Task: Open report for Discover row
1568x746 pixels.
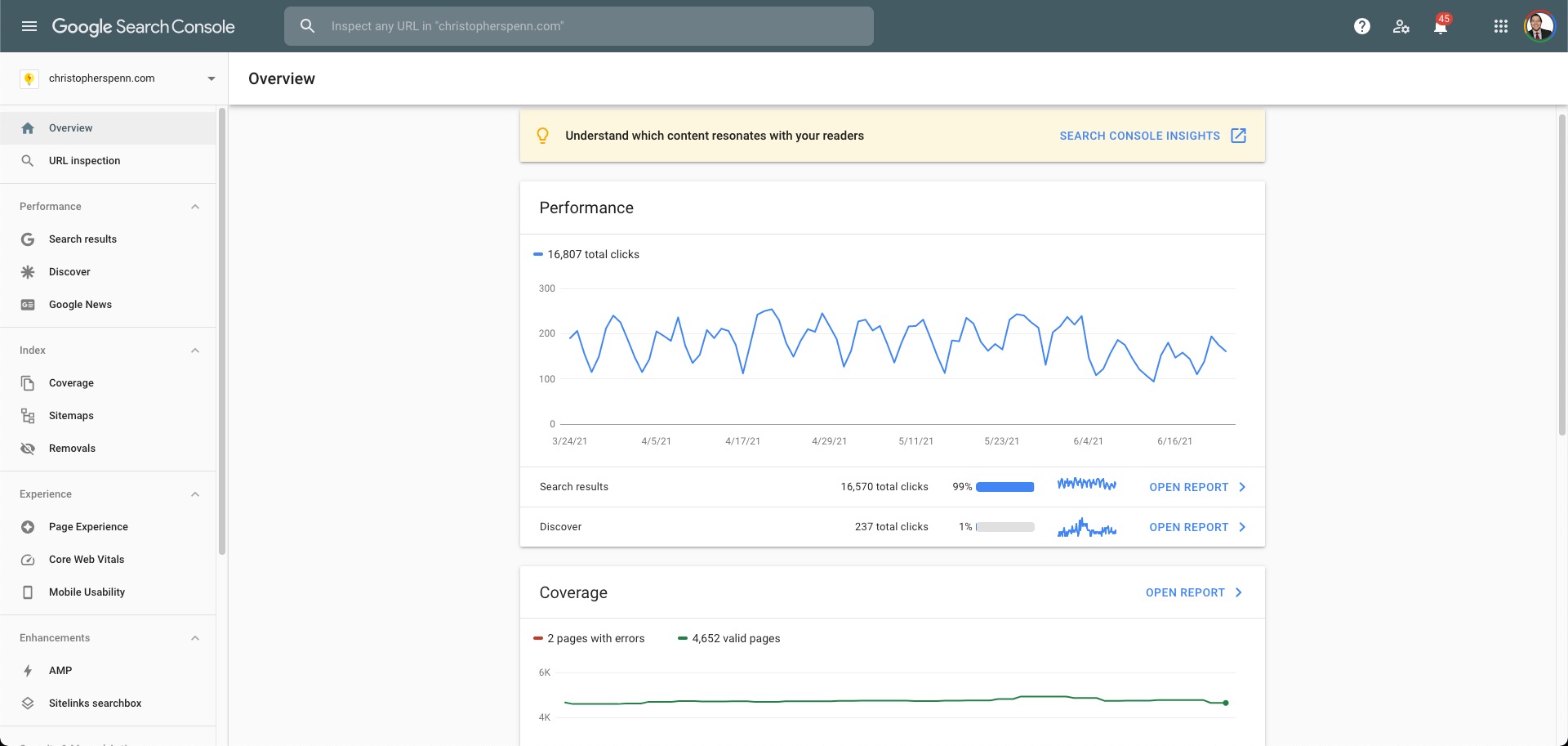Action: pyautogui.click(x=1188, y=527)
